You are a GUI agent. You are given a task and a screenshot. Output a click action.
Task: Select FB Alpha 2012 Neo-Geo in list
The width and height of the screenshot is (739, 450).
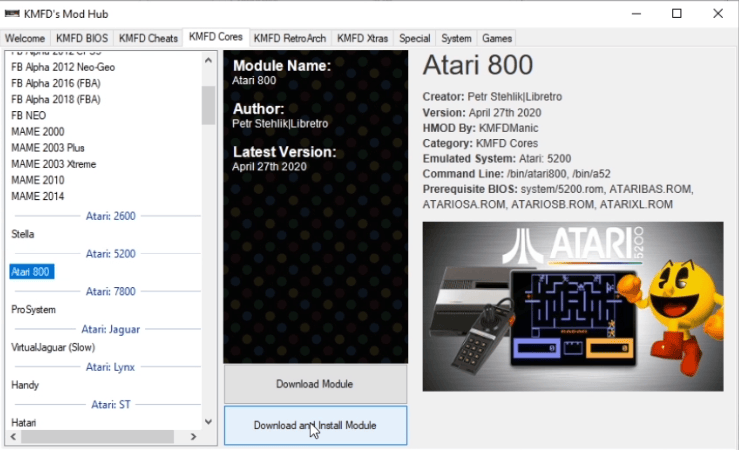point(63,67)
